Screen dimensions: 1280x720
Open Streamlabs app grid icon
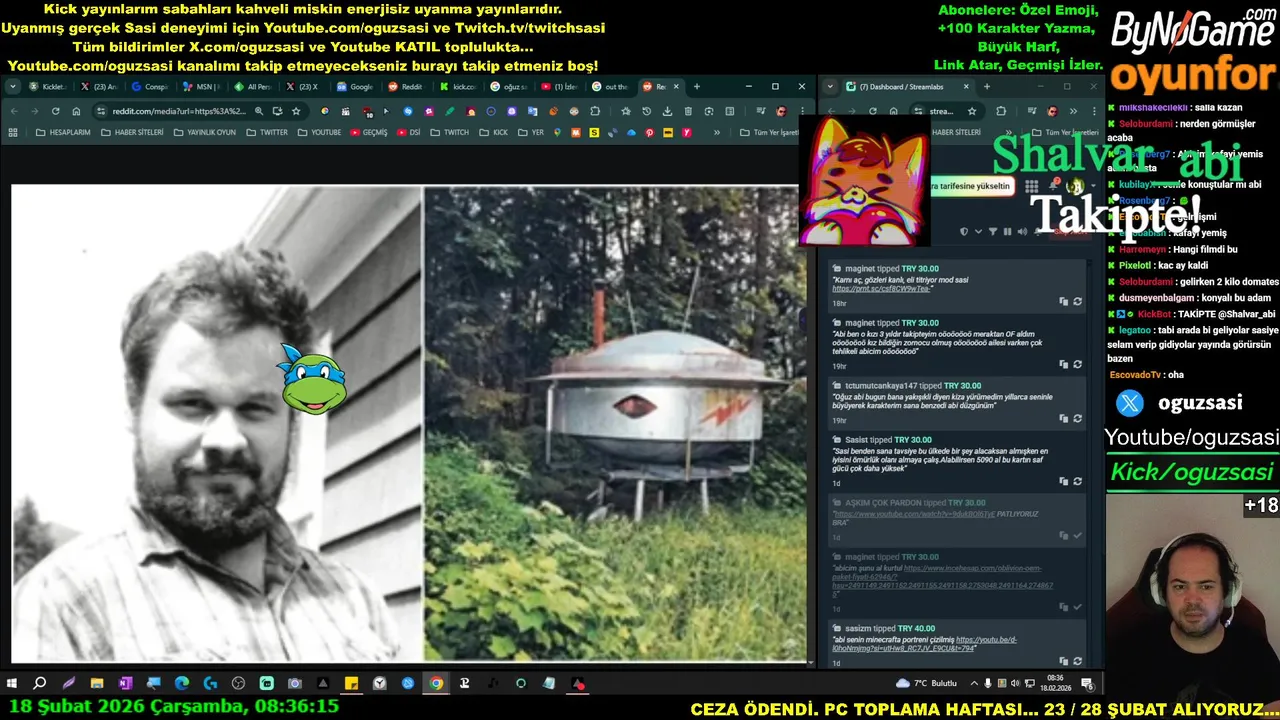pos(1032,187)
